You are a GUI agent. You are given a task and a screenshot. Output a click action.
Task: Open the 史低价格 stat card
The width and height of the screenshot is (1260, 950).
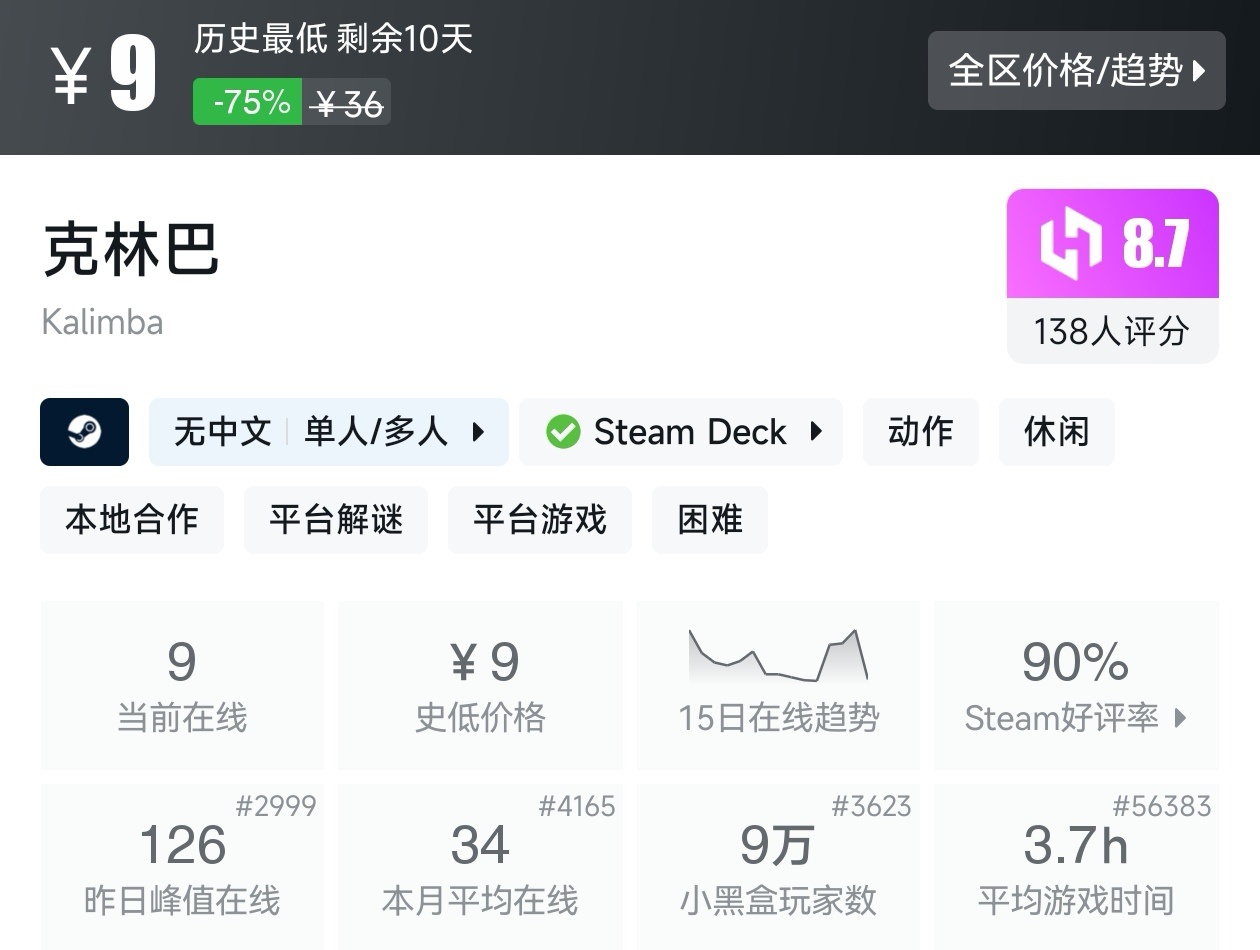point(481,685)
